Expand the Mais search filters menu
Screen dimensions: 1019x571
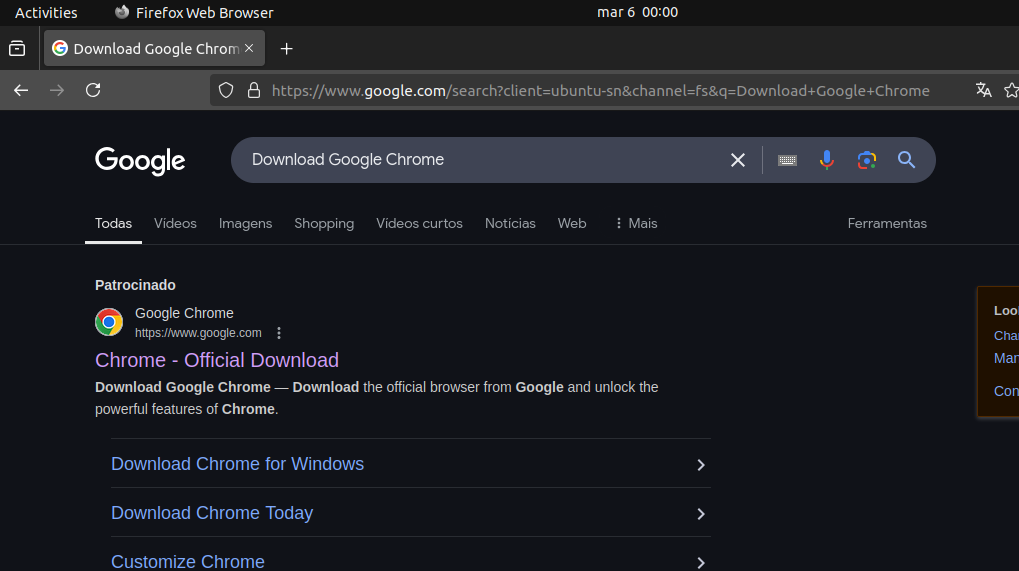click(x=636, y=223)
